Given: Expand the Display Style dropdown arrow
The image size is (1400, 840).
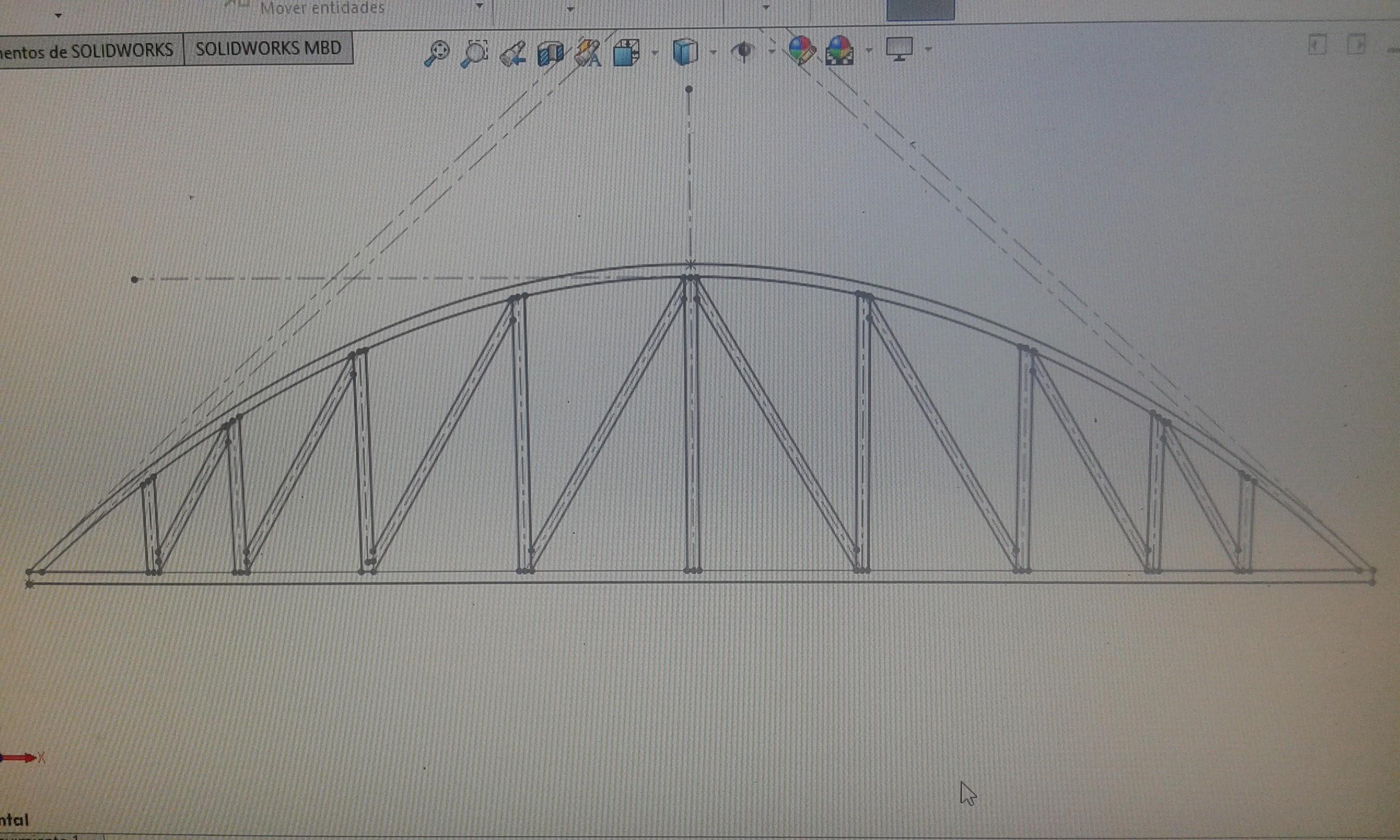Looking at the screenshot, I should 713,52.
